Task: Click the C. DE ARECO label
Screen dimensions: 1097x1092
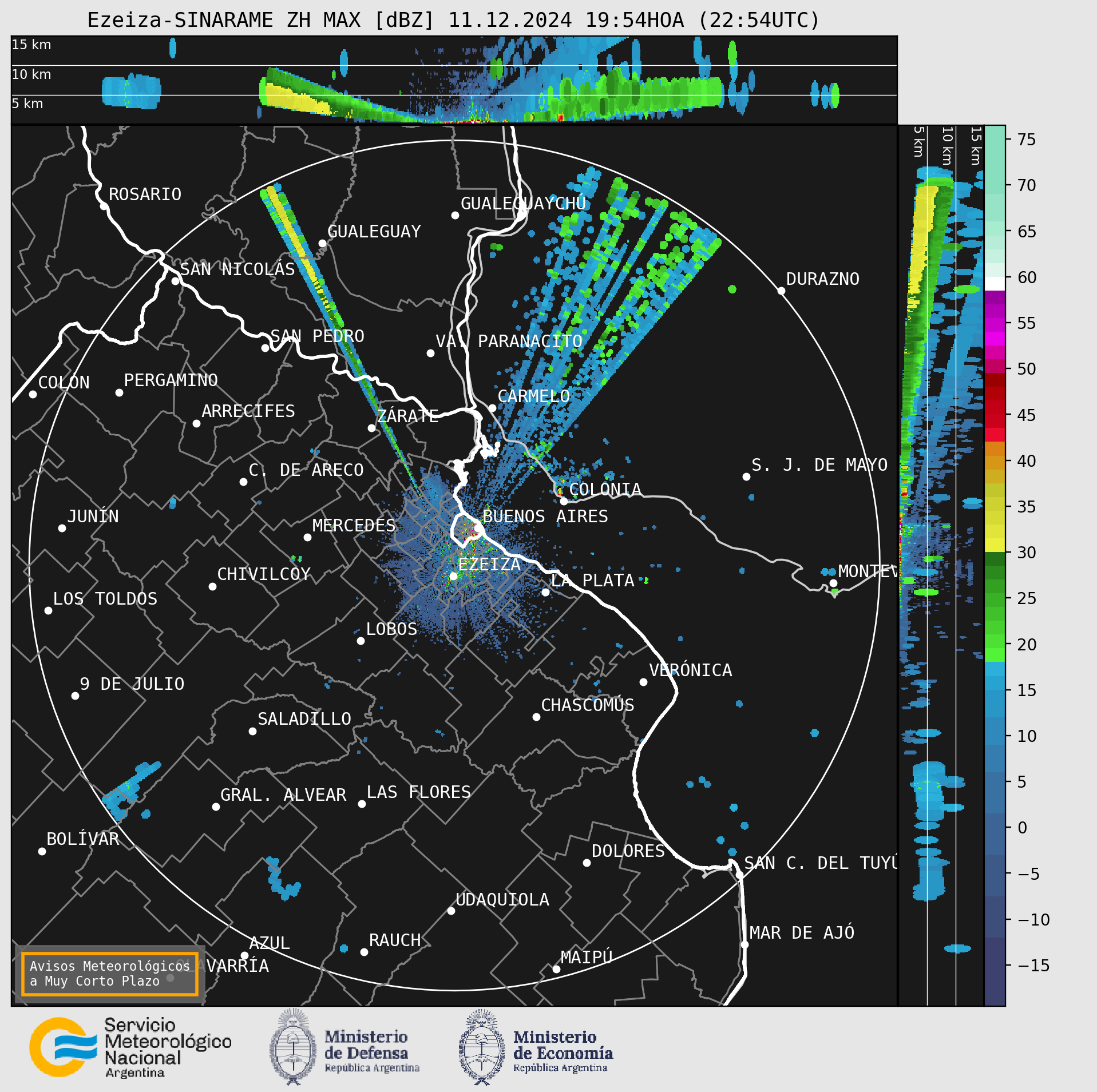Action: pyautogui.click(x=306, y=470)
